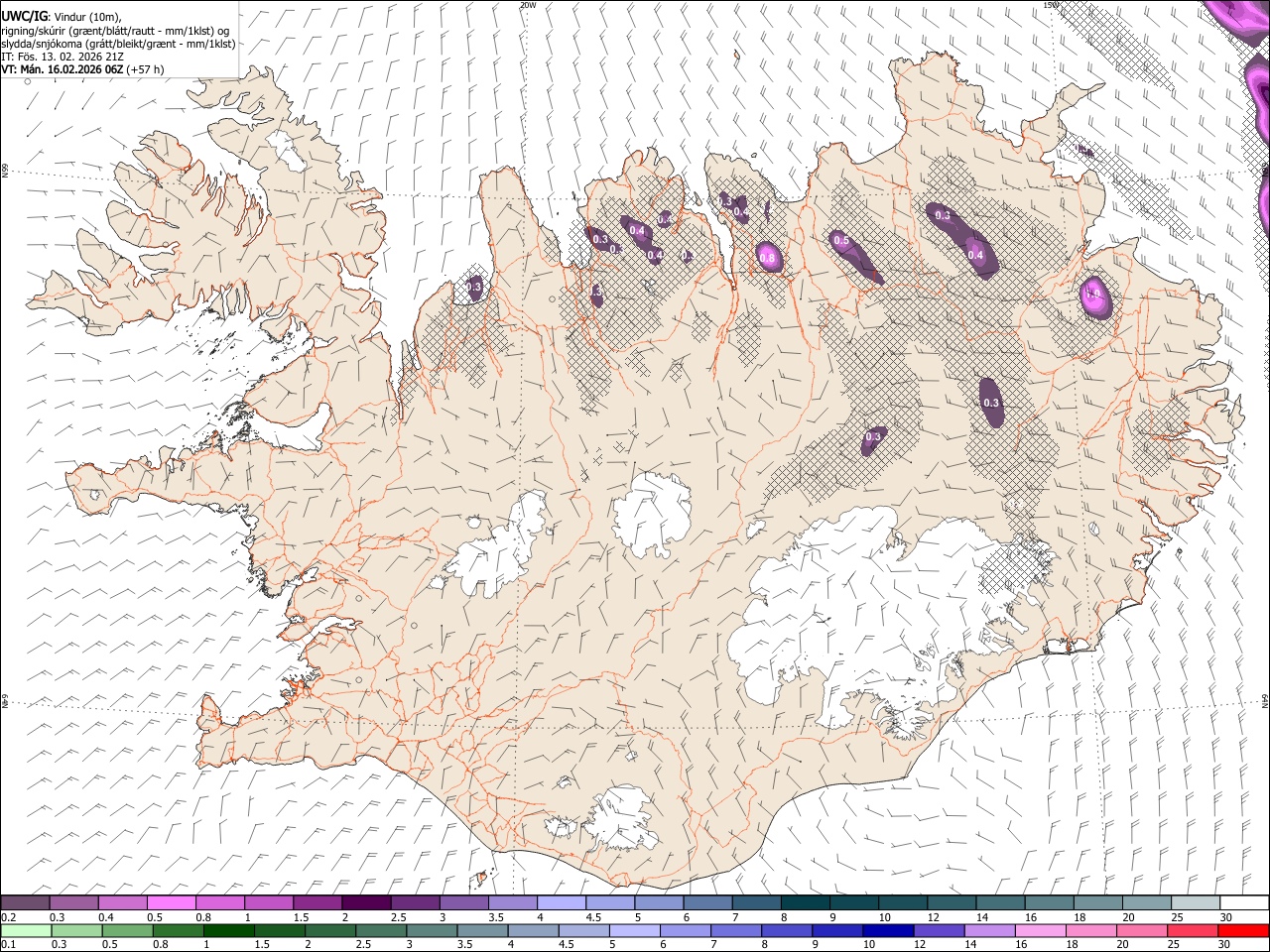Screen dimensions: 1270x952
Task: Click the Mýrdalsjökull glacier near the south coast
Action: pos(621,819)
